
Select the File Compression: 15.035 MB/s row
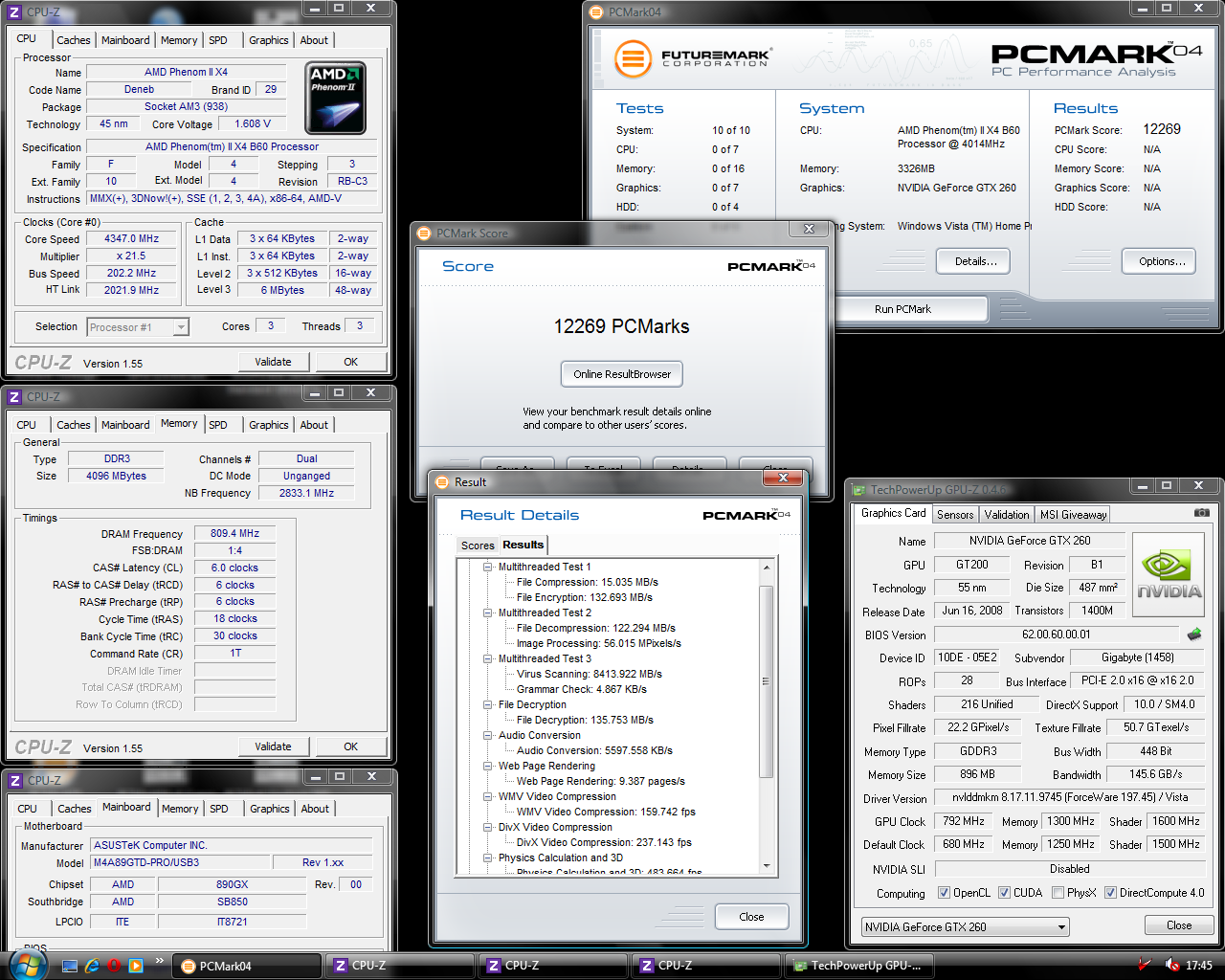[588, 582]
